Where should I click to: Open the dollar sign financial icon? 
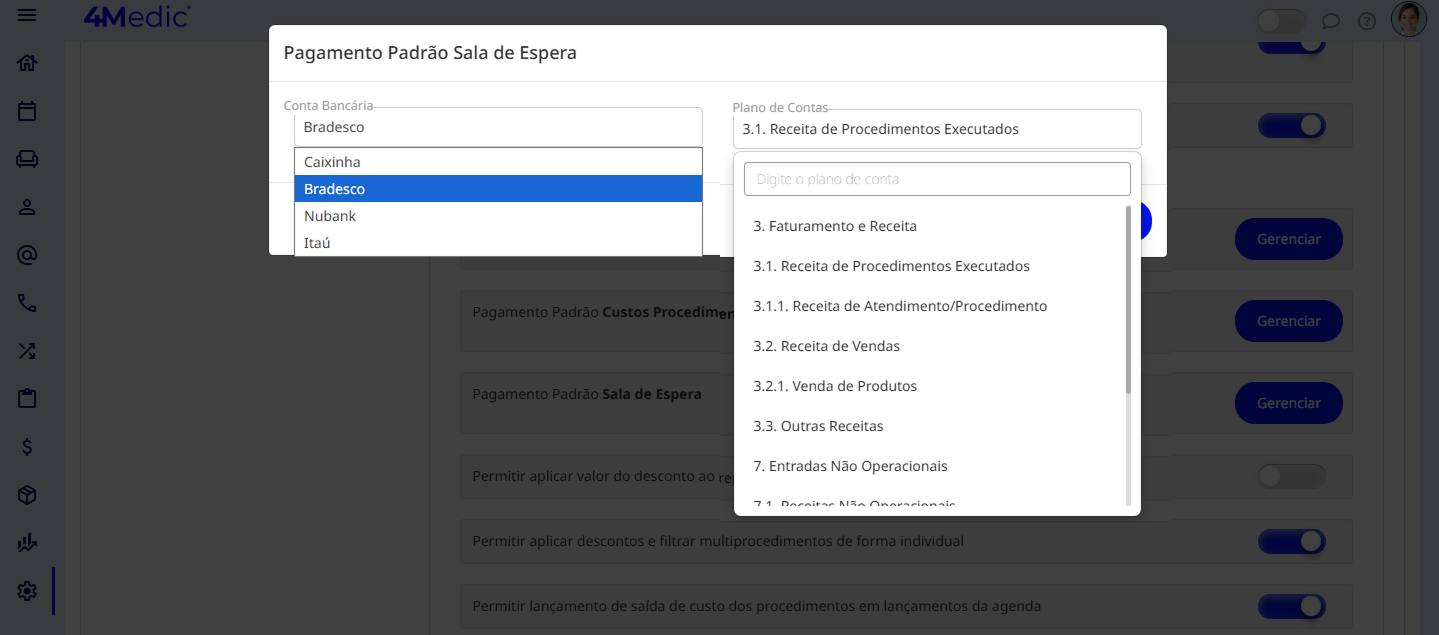click(x=27, y=447)
